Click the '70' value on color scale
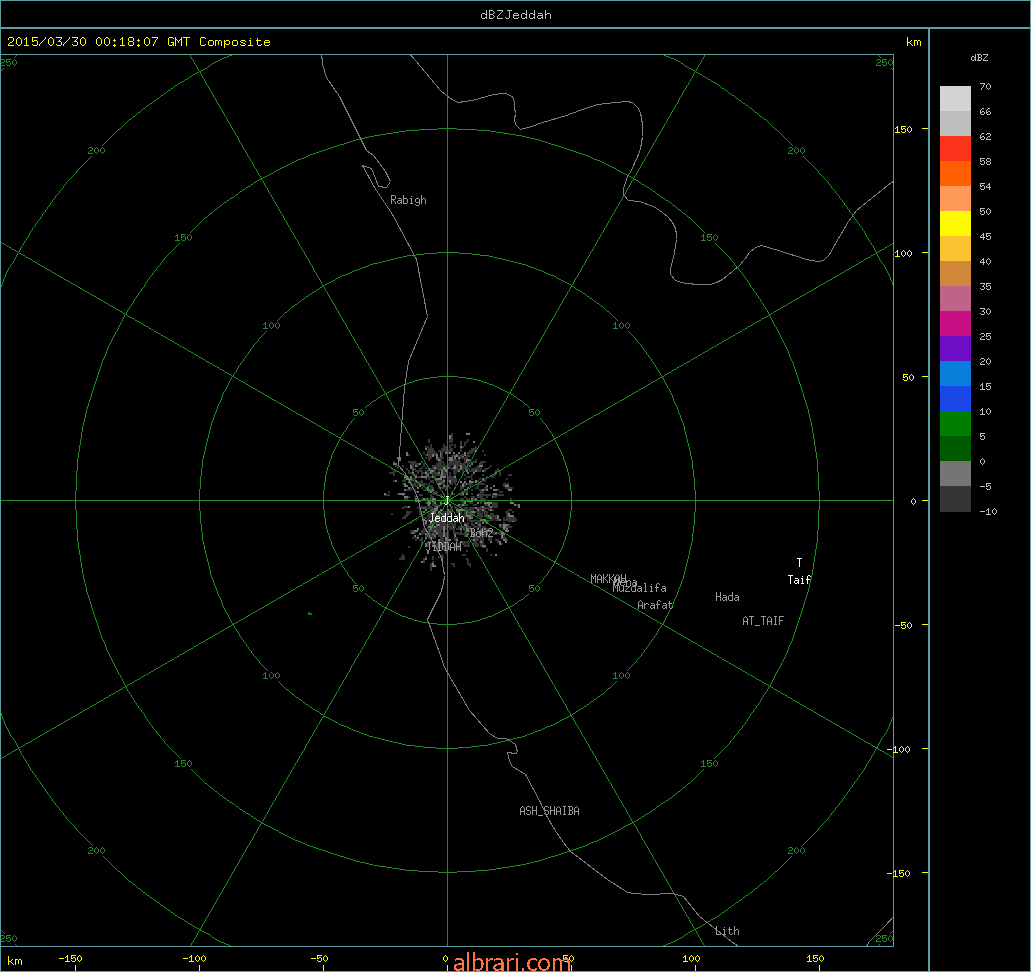Image resolution: width=1031 pixels, height=972 pixels. point(985,86)
